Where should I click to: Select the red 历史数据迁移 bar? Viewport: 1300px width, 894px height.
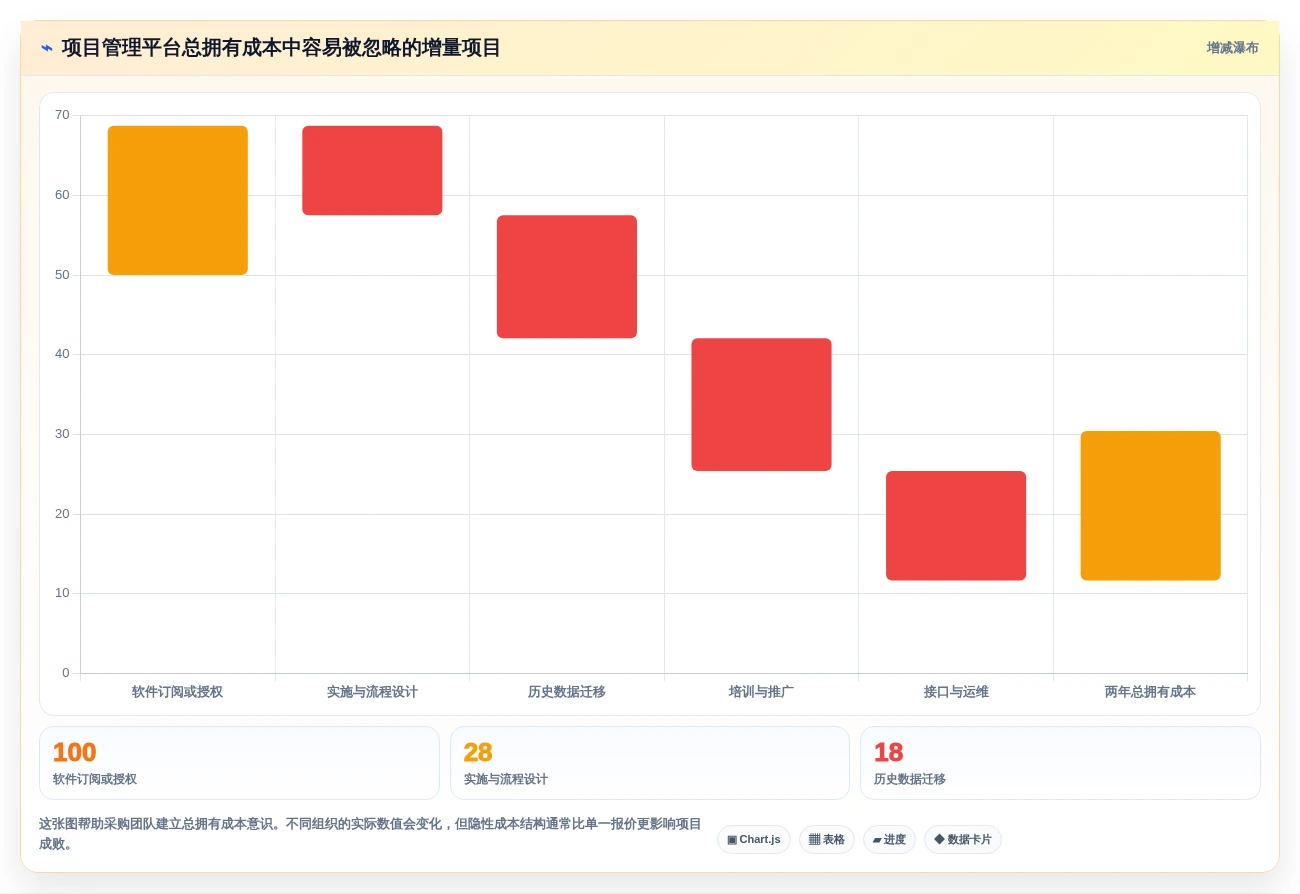click(x=567, y=276)
